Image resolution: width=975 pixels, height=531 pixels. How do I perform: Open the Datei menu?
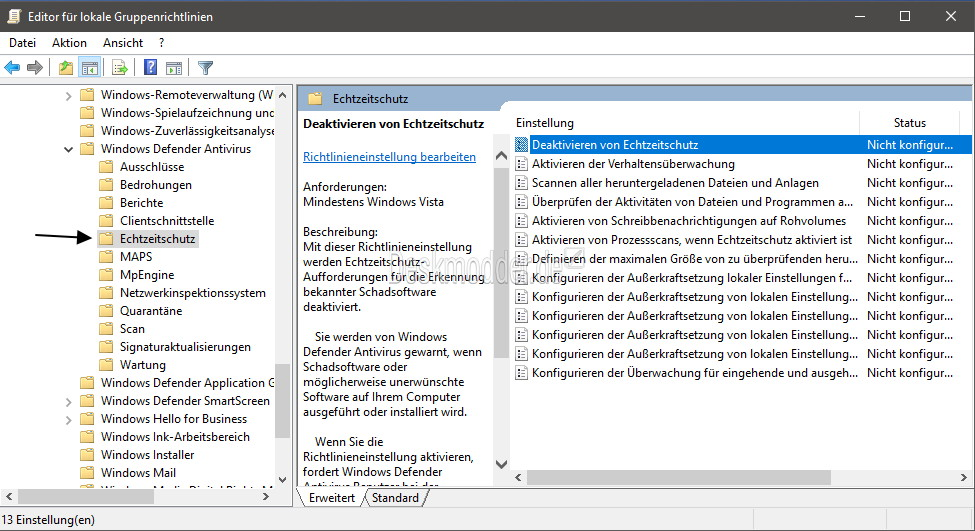(22, 43)
